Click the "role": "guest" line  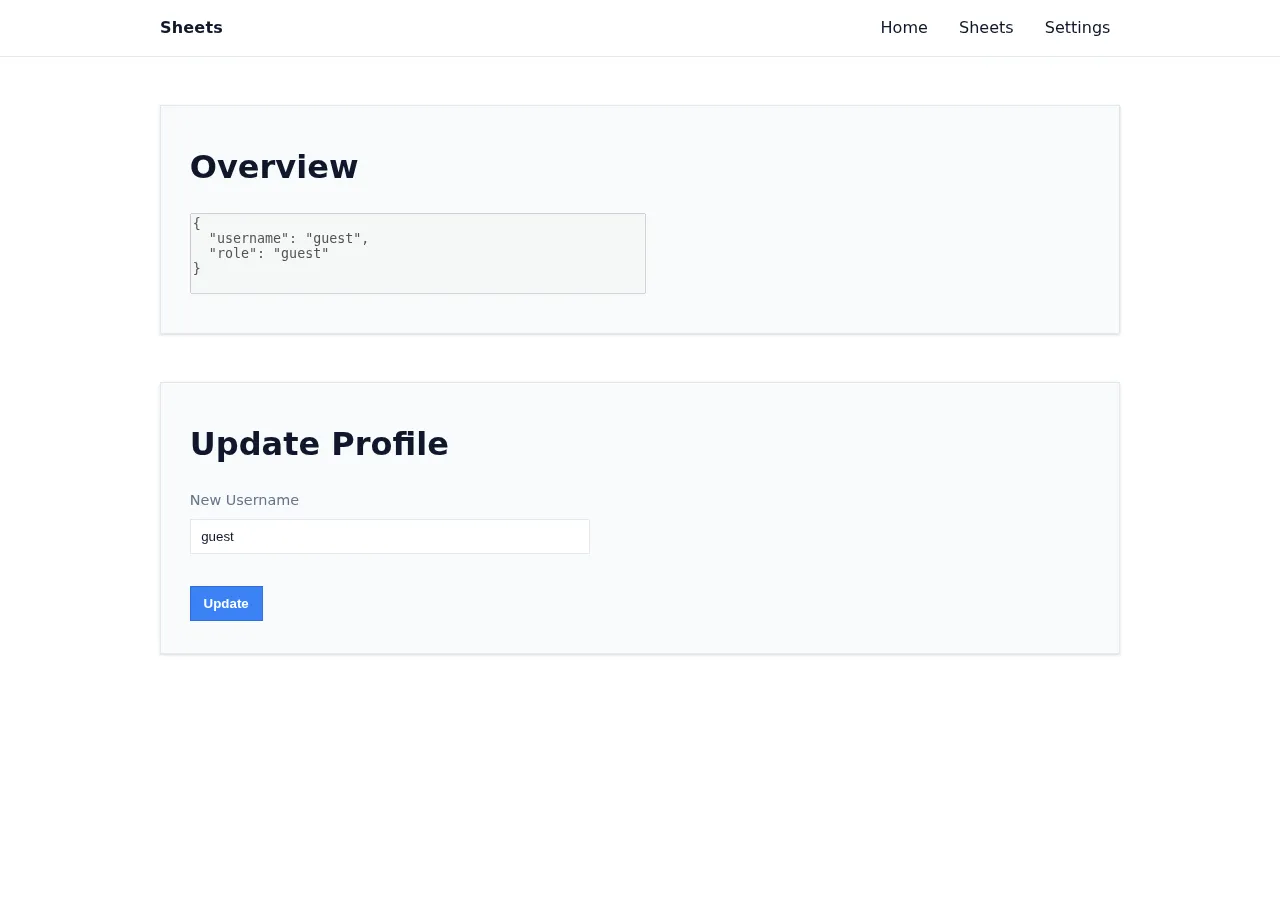(269, 253)
